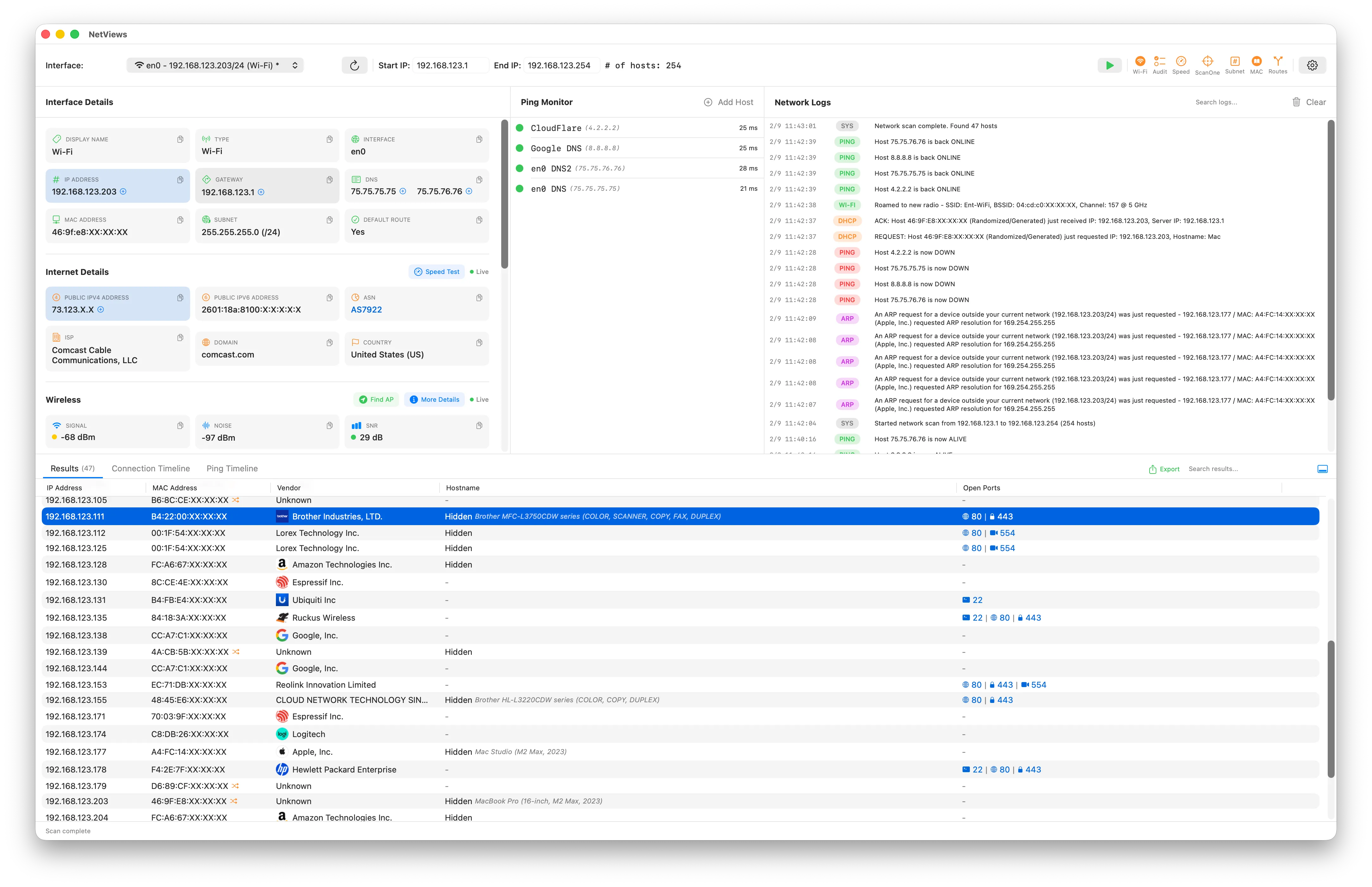Switch to the Ping Timeline tab
The width and height of the screenshot is (1372, 887).
click(232, 468)
